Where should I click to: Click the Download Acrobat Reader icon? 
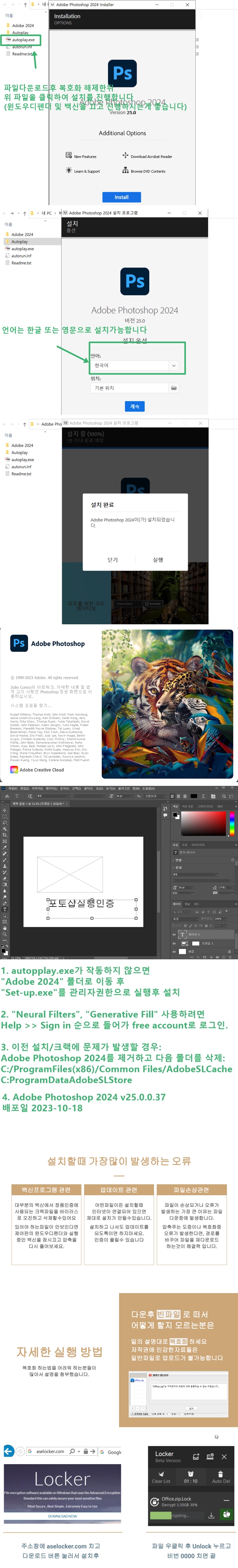pos(125,156)
